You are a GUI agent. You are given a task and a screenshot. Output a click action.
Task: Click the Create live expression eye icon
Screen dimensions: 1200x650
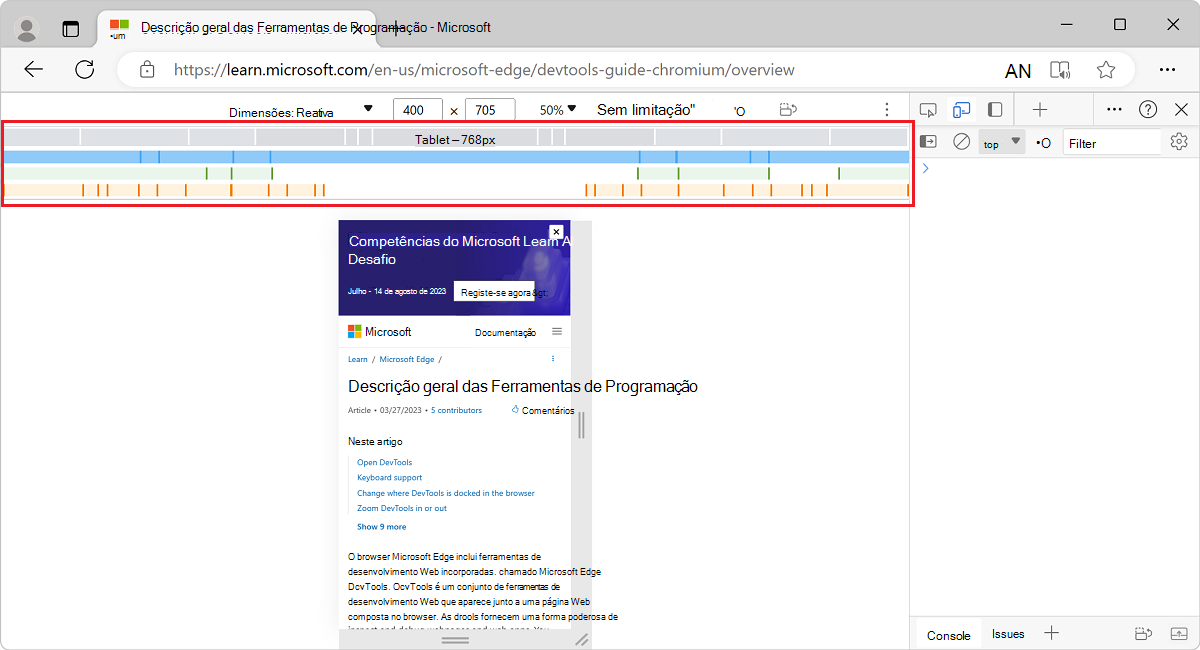click(x=1042, y=141)
